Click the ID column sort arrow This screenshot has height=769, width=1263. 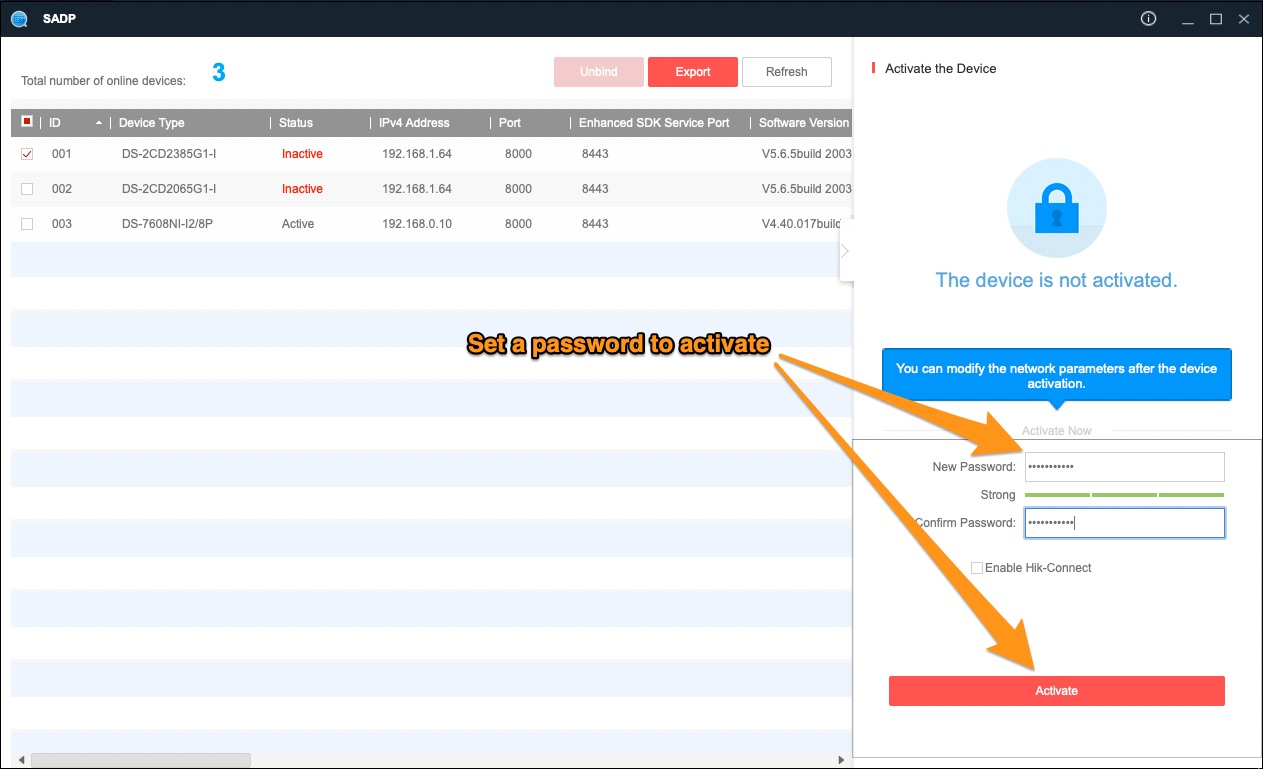click(x=98, y=123)
